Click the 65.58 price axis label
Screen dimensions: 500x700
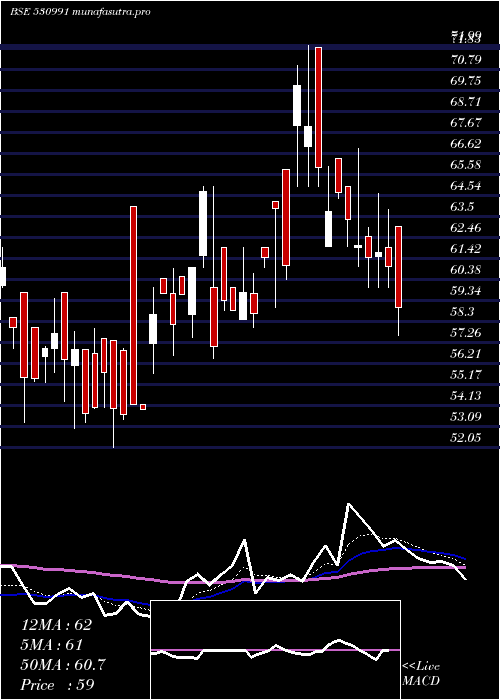coord(467,164)
